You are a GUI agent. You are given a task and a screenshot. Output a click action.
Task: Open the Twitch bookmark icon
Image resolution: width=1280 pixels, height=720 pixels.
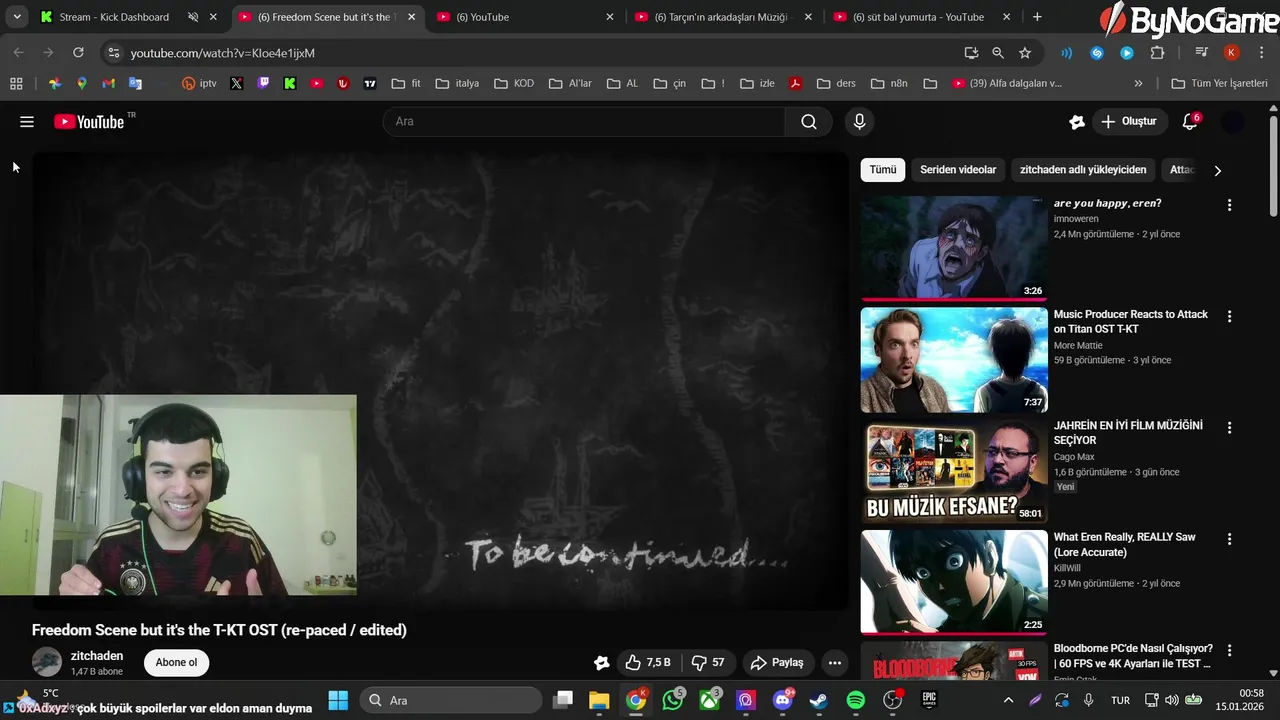click(x=263, y=84)
